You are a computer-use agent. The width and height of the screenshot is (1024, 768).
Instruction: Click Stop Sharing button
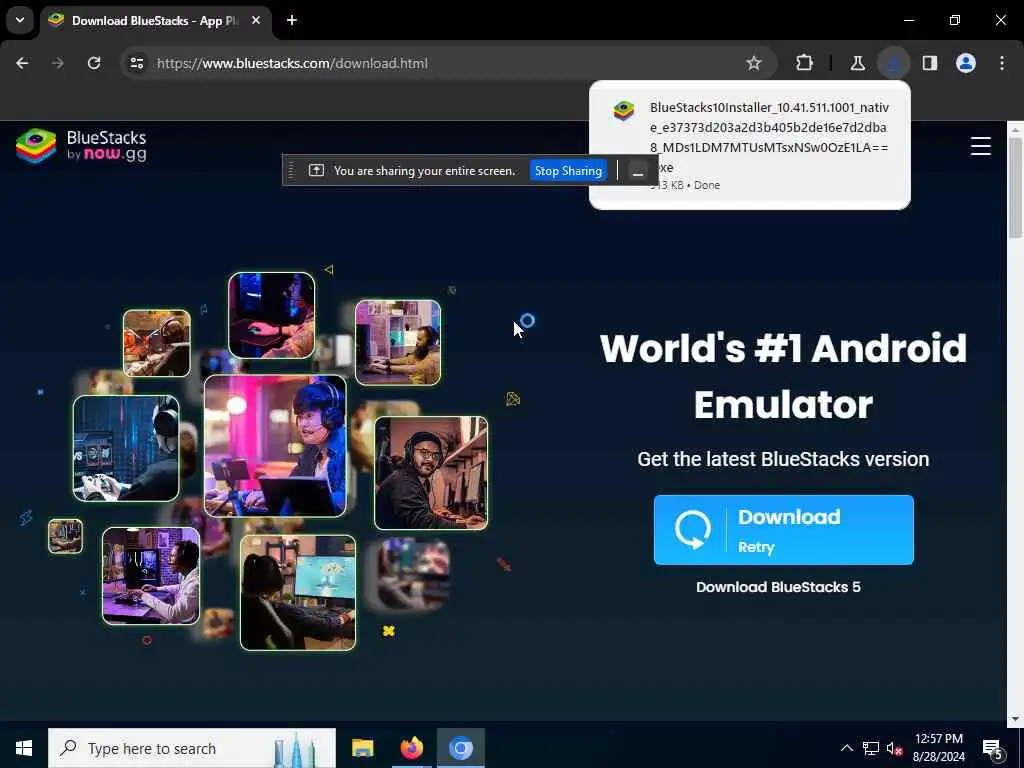tap(568, 171)
